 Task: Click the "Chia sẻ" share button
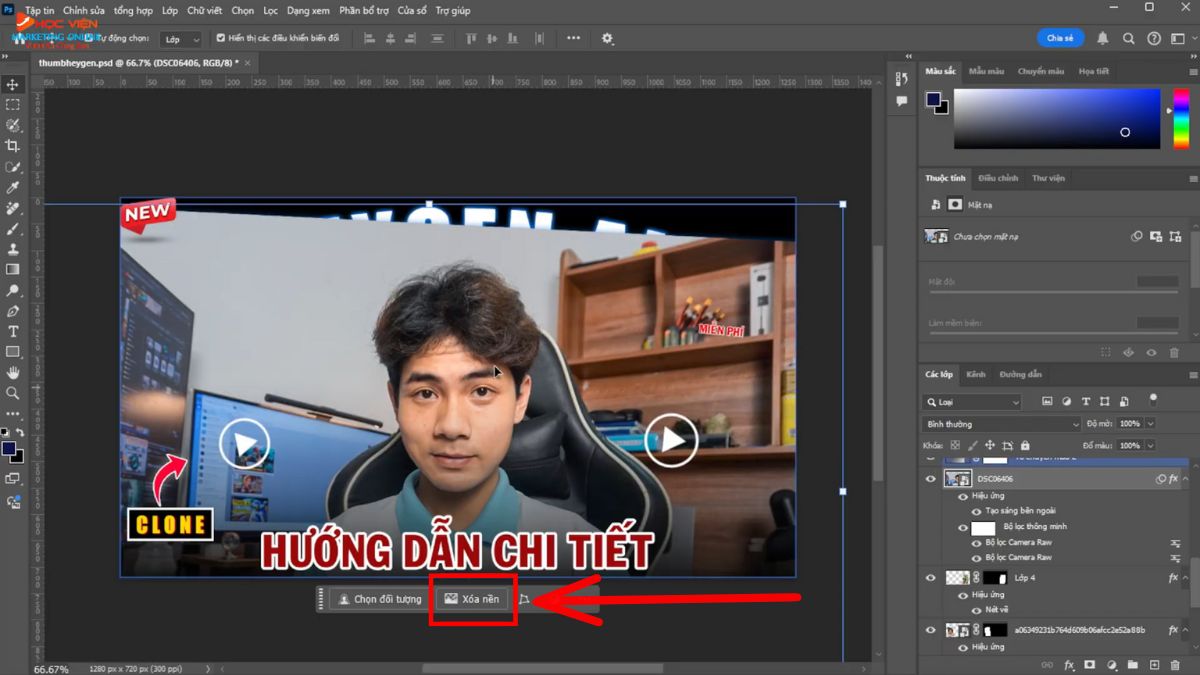1060,38
